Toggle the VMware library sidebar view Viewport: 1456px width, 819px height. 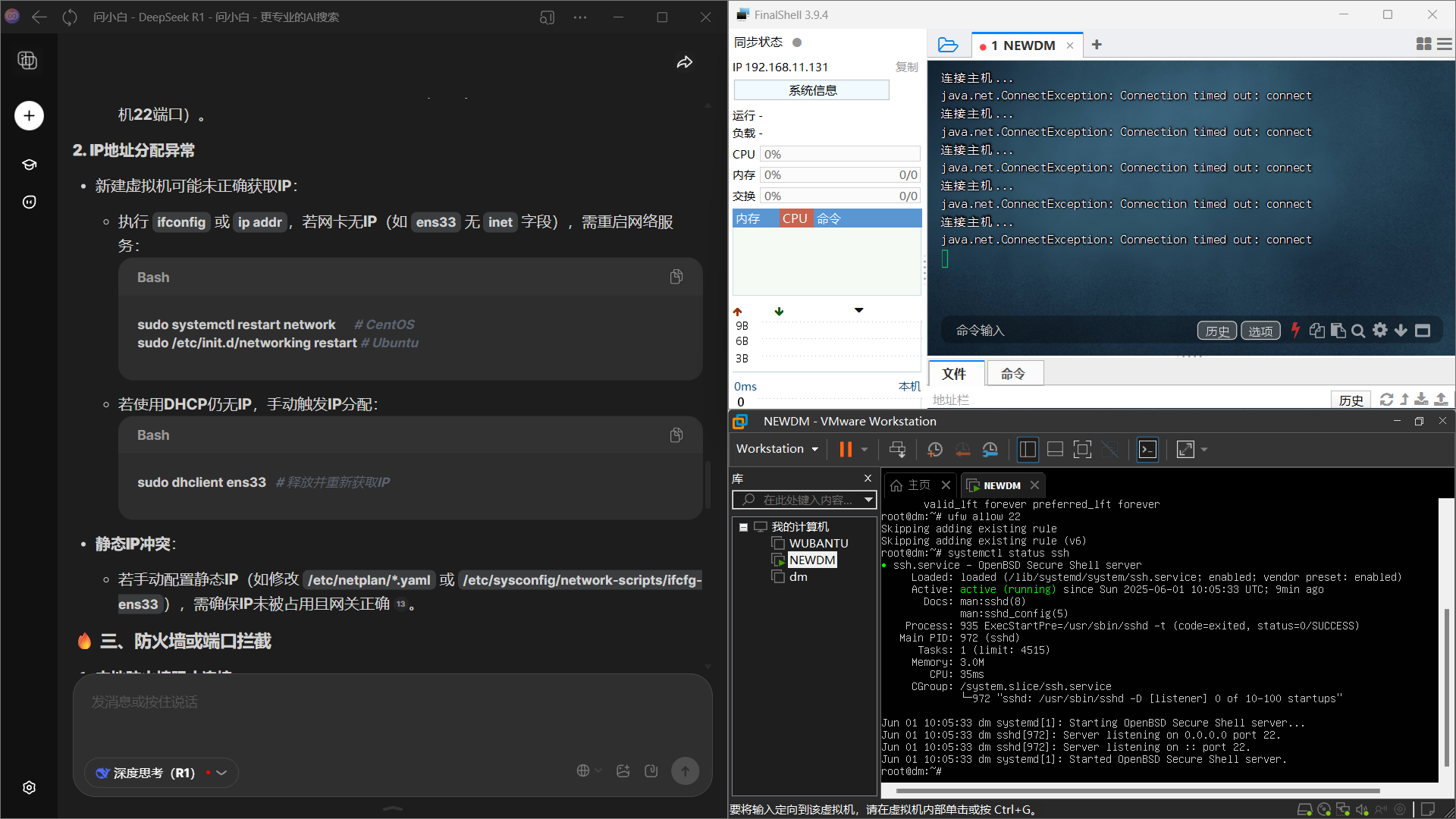click(x=1027, y=450)
